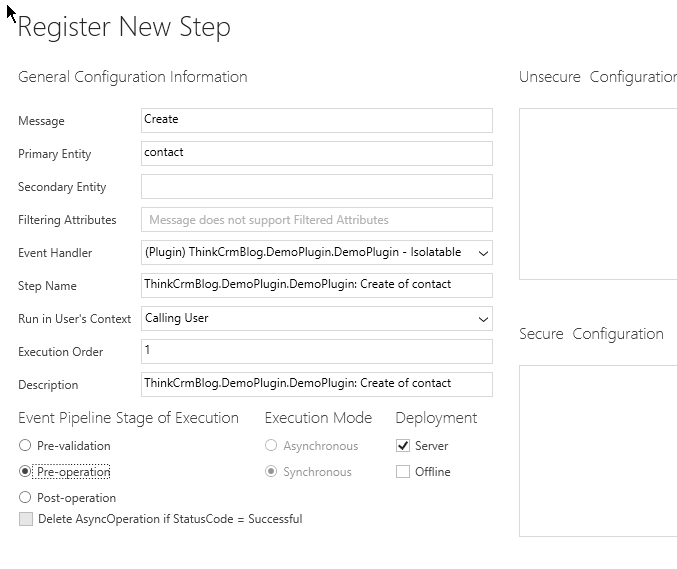Uncheck the Server deployment checkbox
Viewport: 677px width, 569px height.
click(403, 446)
